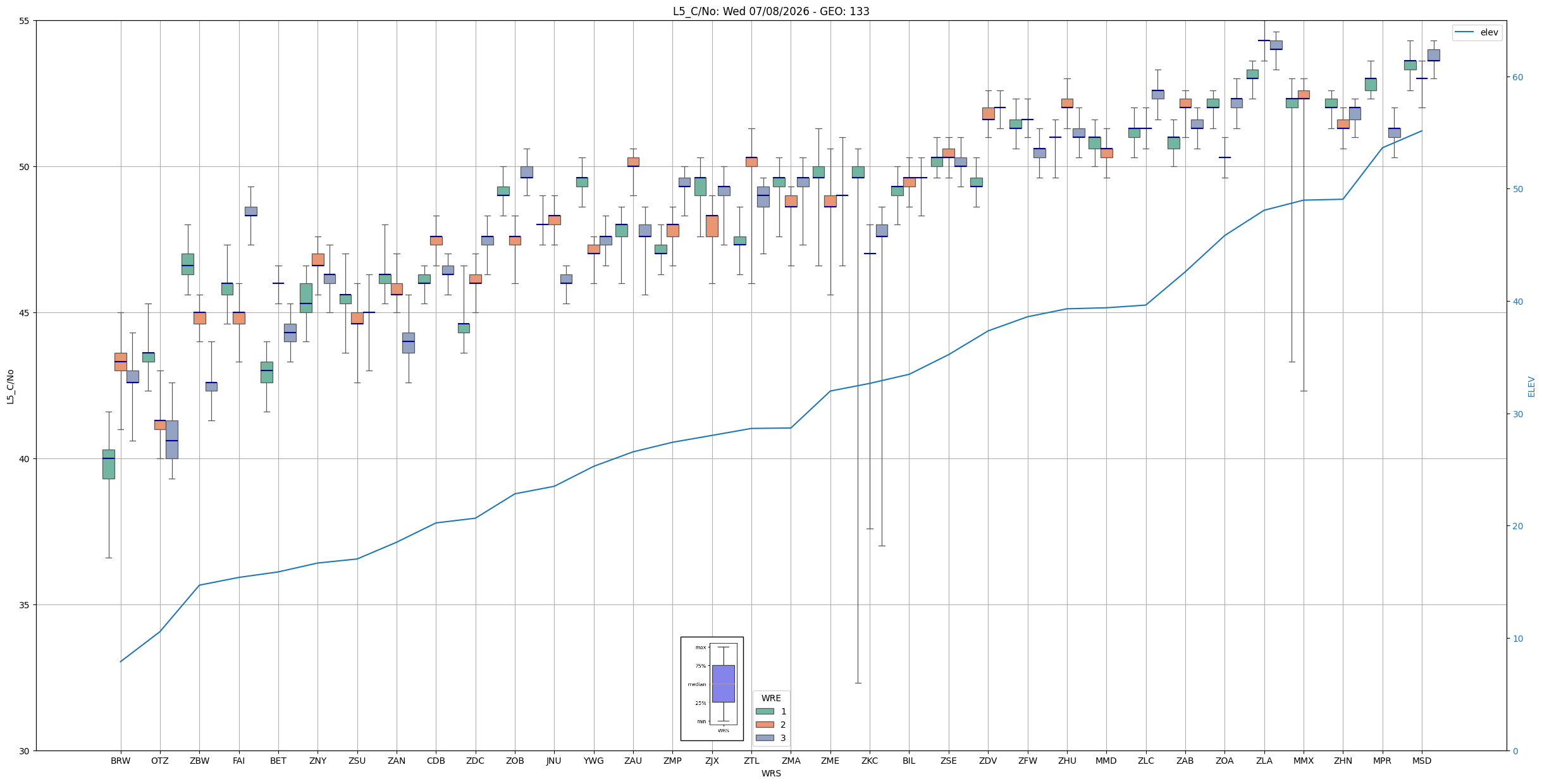The height and width of the screenshot is (784, 1542).
Task: Click the WRS x-axis title
Action: point(771,773)
